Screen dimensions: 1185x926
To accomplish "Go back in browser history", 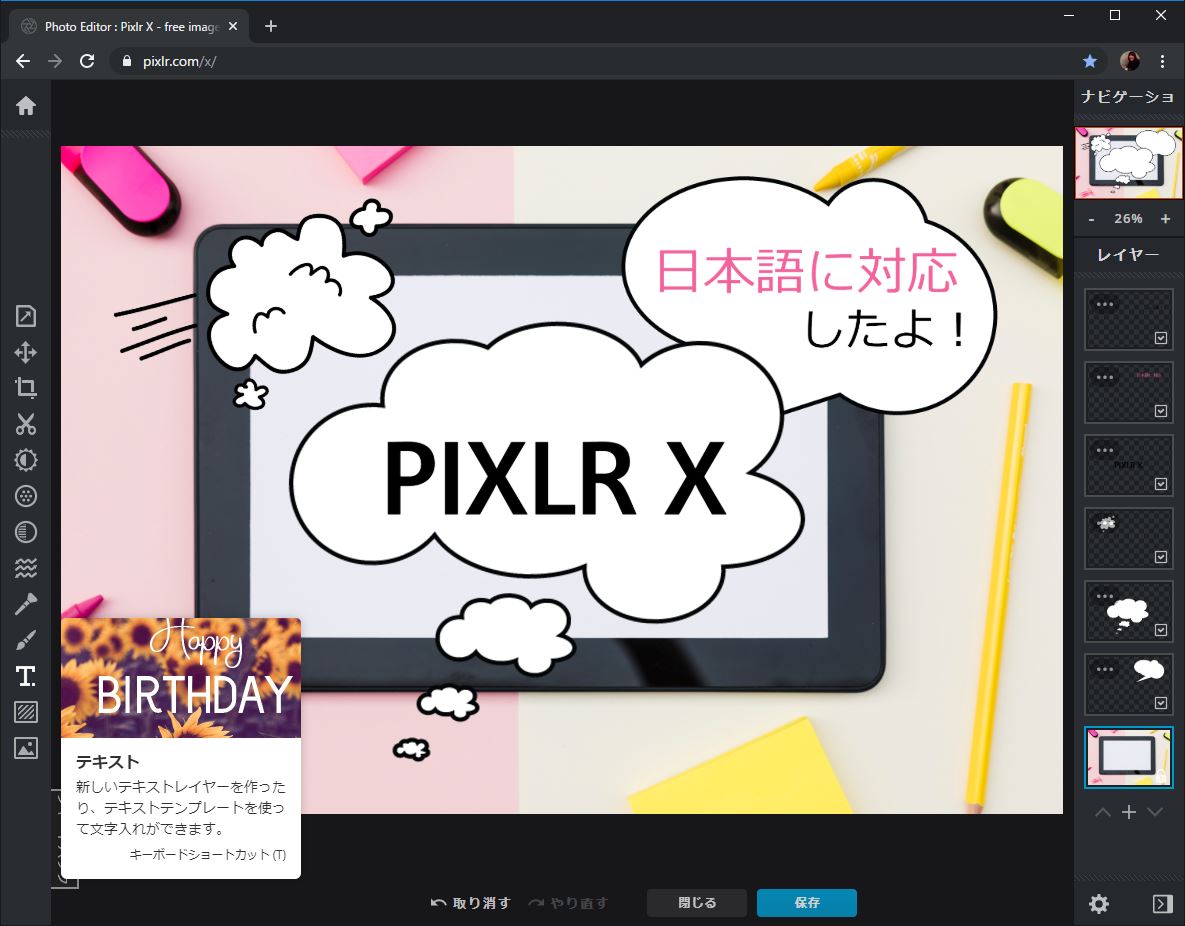I will pos(23,61).
